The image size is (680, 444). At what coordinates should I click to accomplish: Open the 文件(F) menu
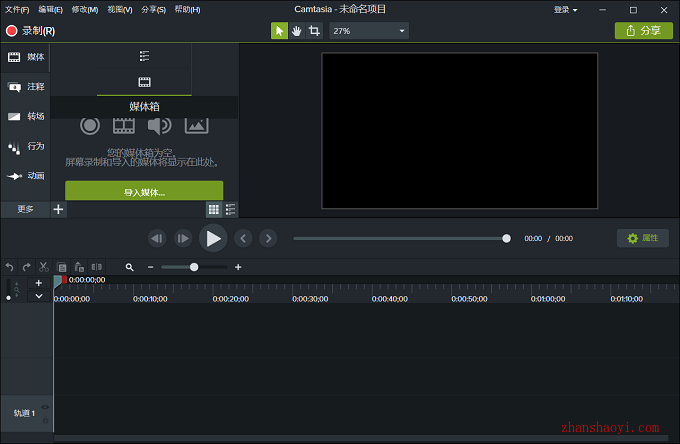pyautogui.click(x=17, y=10)
